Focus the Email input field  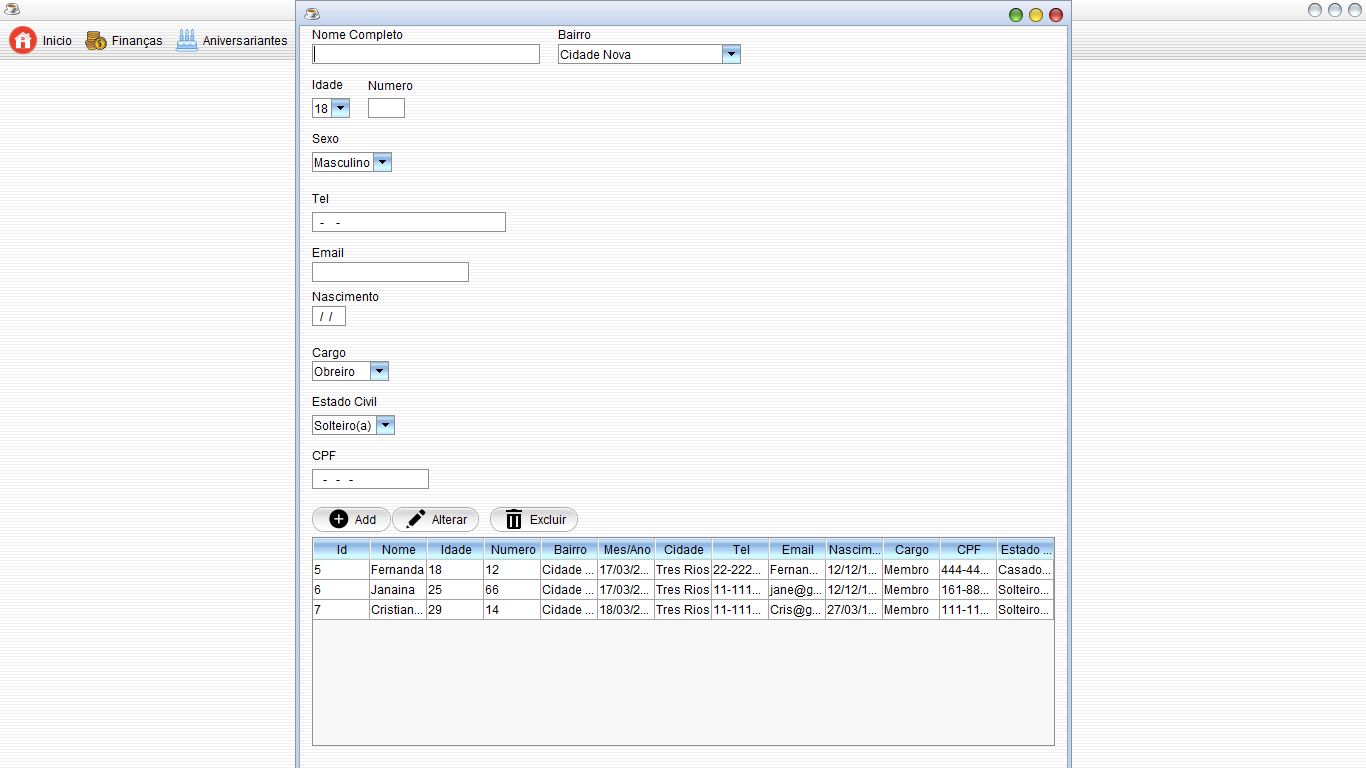click(x=390, y=272)
